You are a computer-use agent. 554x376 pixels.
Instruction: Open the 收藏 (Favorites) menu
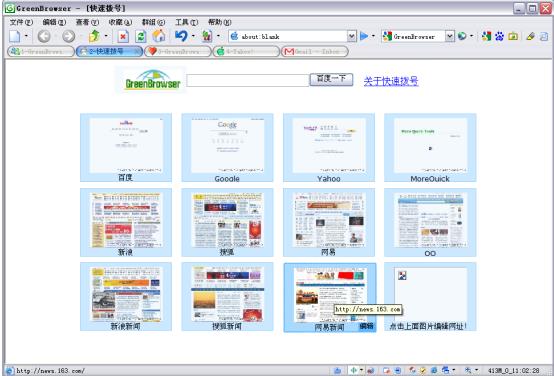pos(120,22)
